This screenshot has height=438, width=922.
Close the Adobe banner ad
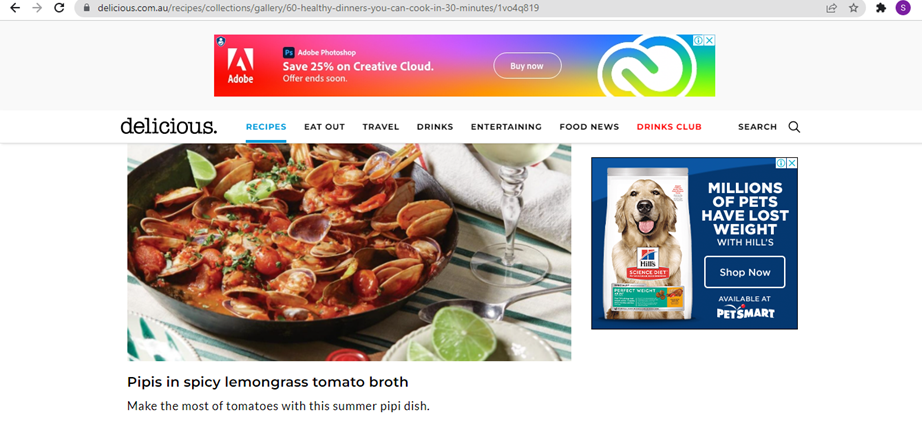click(710, 40)
